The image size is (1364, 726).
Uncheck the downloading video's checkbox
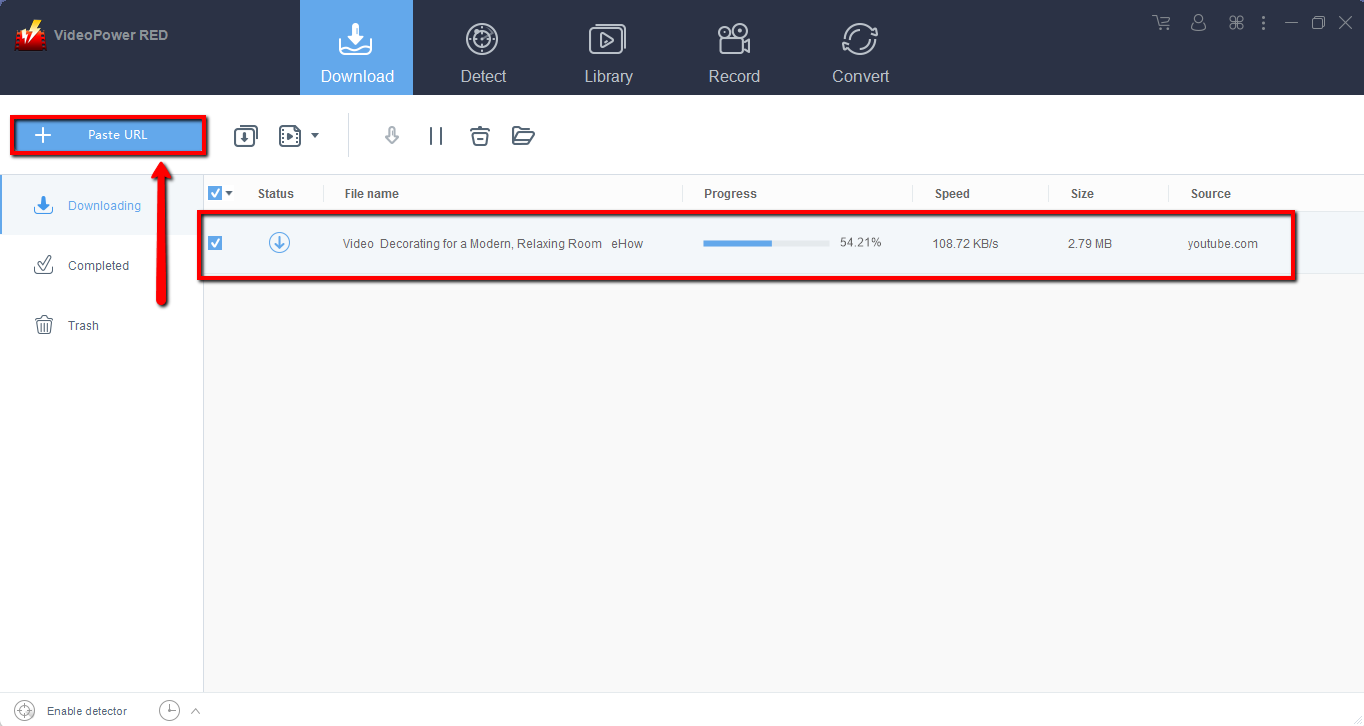pyautogui.click(x=215, y=242)
